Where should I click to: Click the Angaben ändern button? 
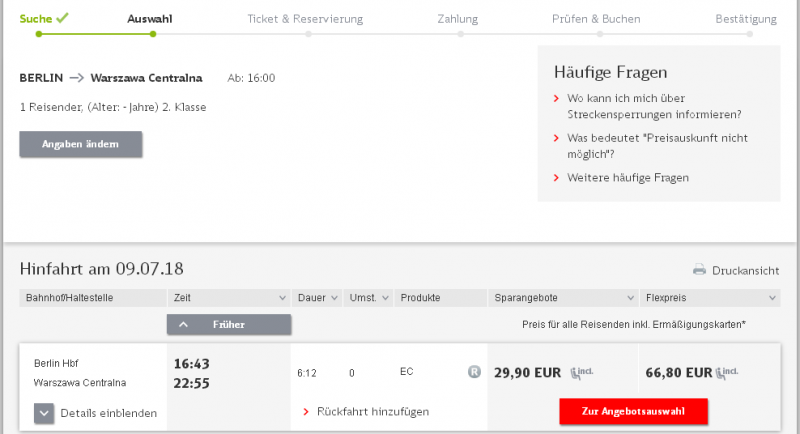(x=81, y=144)
